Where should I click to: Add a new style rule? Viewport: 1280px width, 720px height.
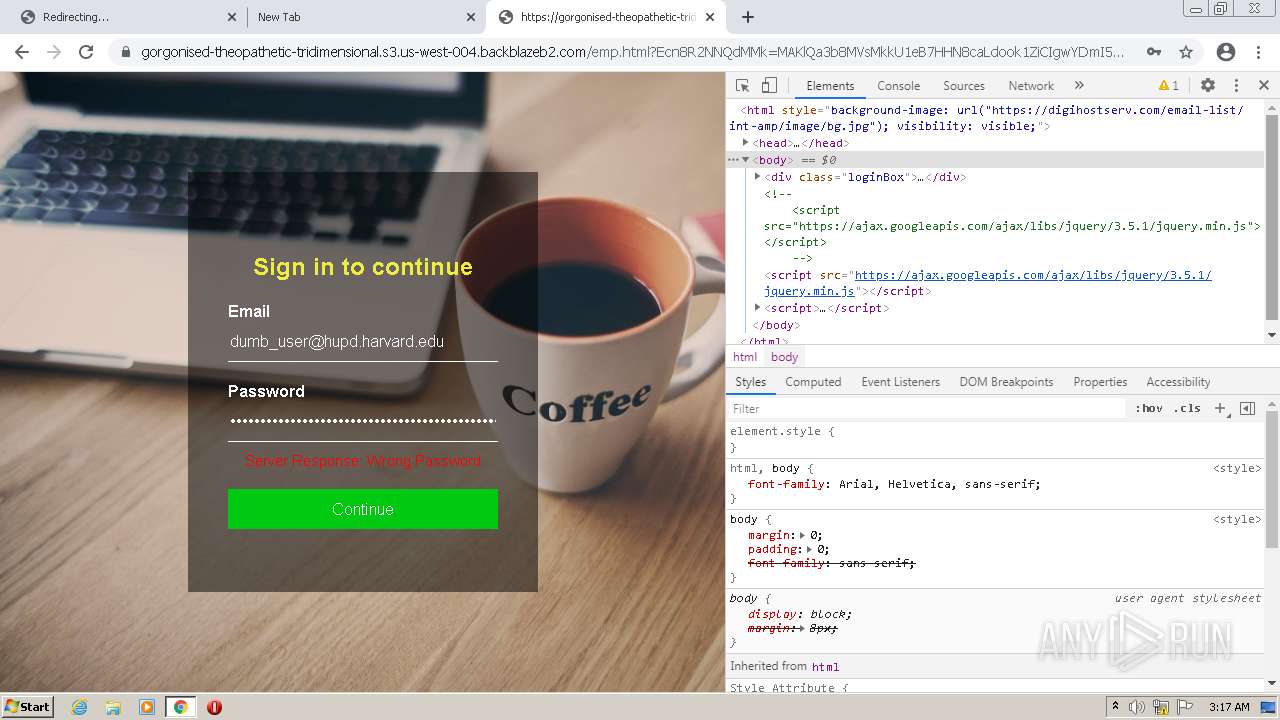[1220, 408]
